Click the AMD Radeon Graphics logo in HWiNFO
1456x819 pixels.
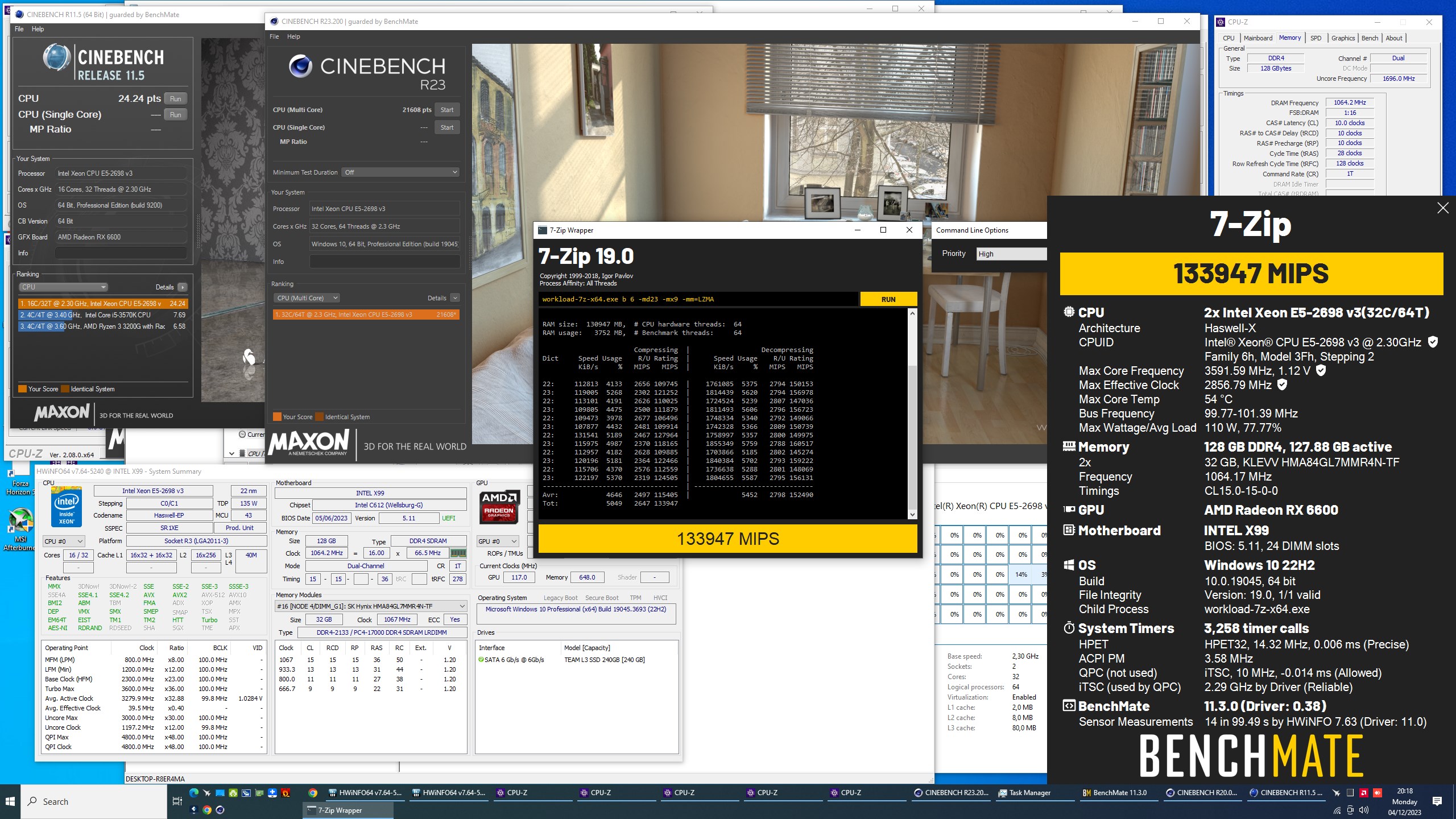tap(499, 506)
